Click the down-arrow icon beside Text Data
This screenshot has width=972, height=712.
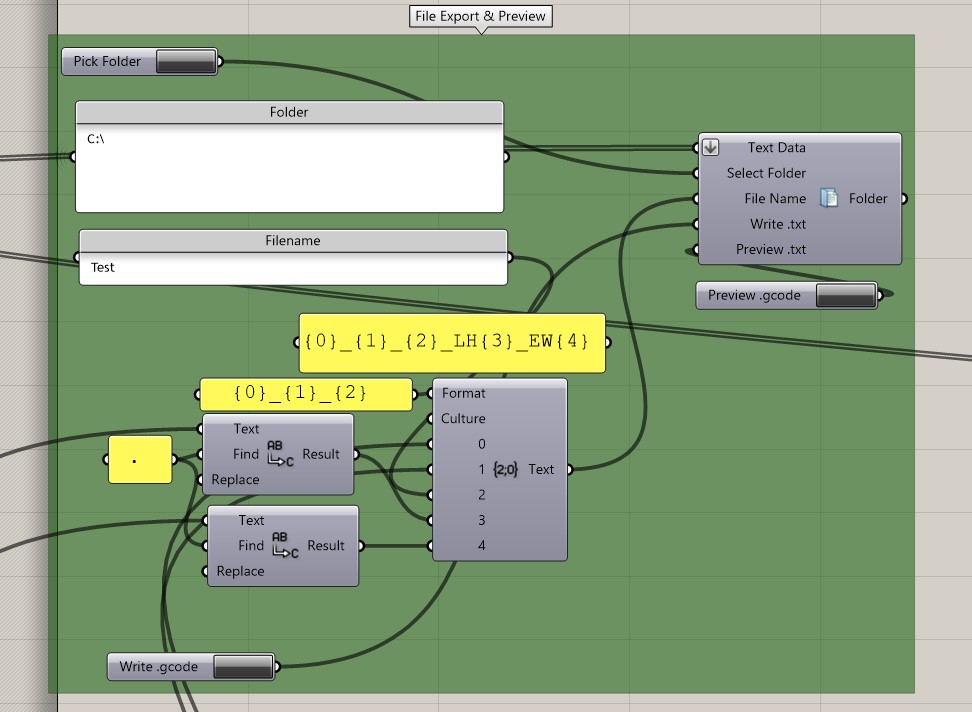tap(710, 147)
